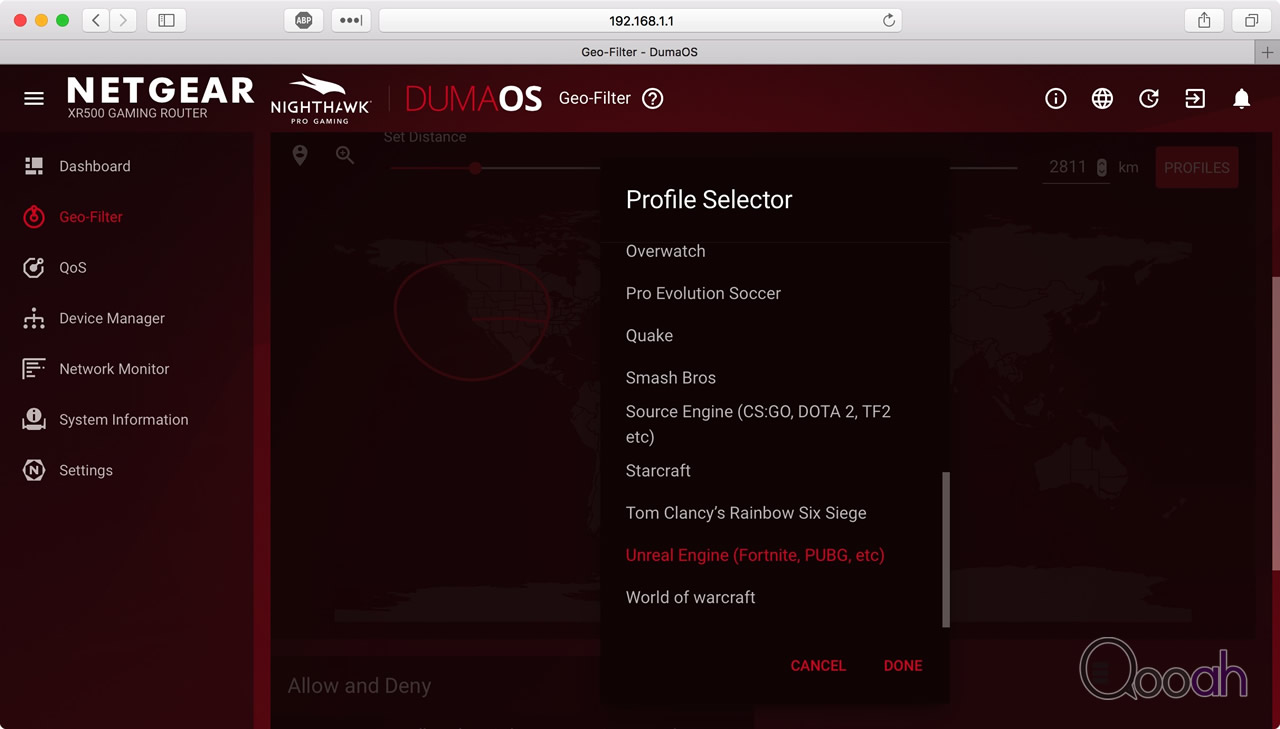Click the PROFILES button
The image size is (1280, 729).
1197,167
